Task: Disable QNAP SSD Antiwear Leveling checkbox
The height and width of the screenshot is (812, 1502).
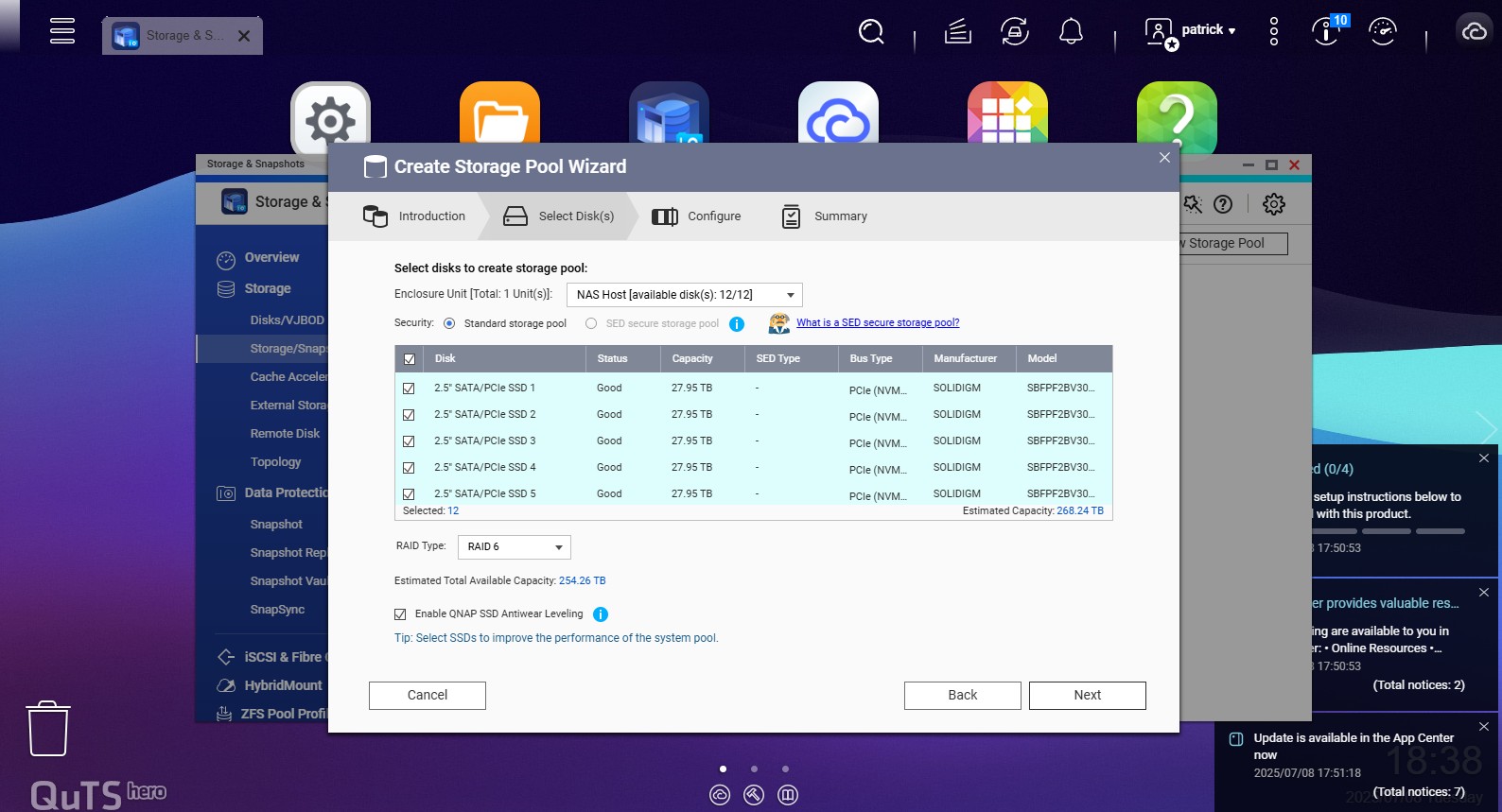Action: pyautogui.click(x=400, y=614)
